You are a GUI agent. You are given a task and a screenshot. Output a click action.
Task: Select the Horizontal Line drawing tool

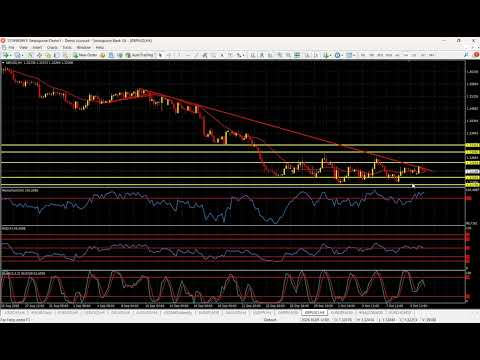187,55
